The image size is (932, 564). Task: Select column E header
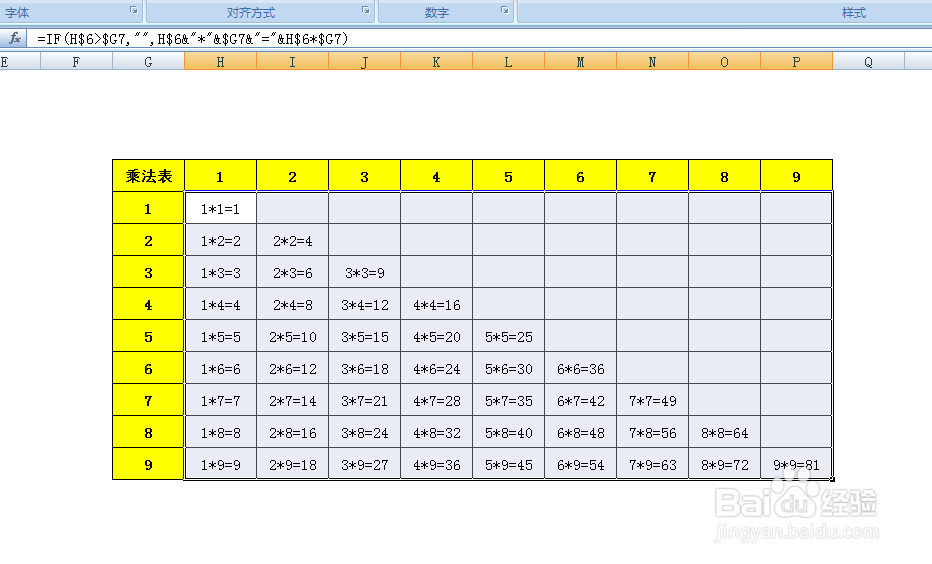(x=20, y=62)
